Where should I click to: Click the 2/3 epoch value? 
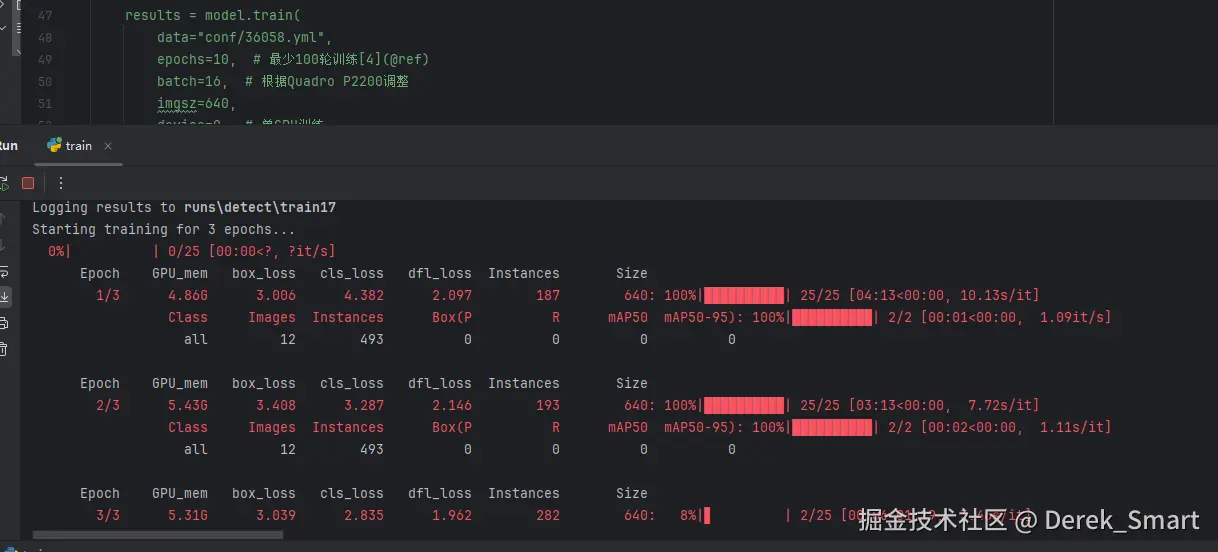(108, 405)
